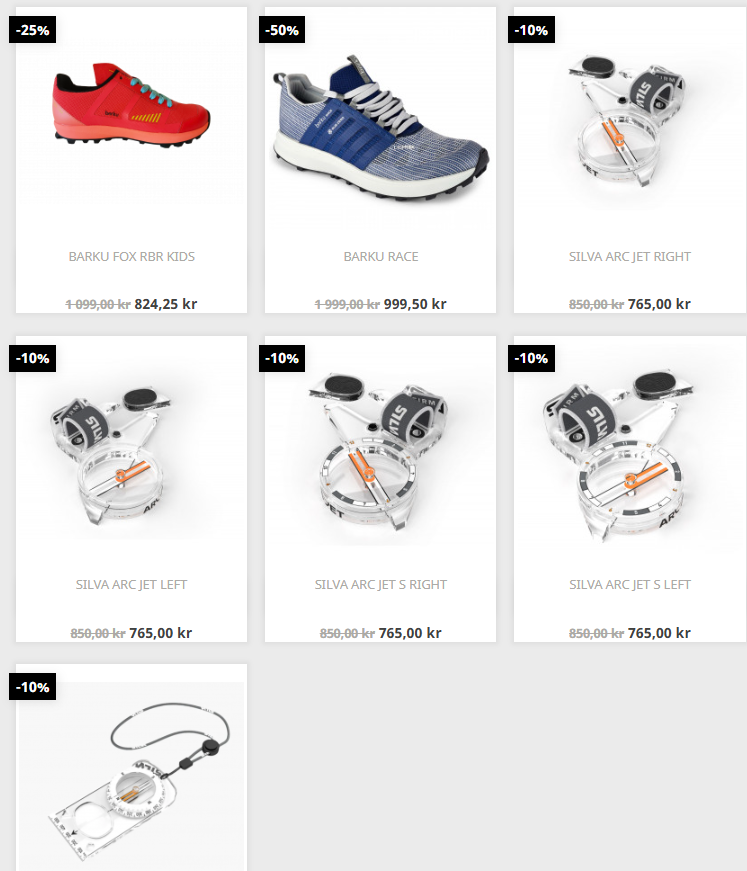Open SILVA ARC JET S LEFT product link
Image resolution: width=747 pixels, height=871 pixels.
click(x=629, y=584)
